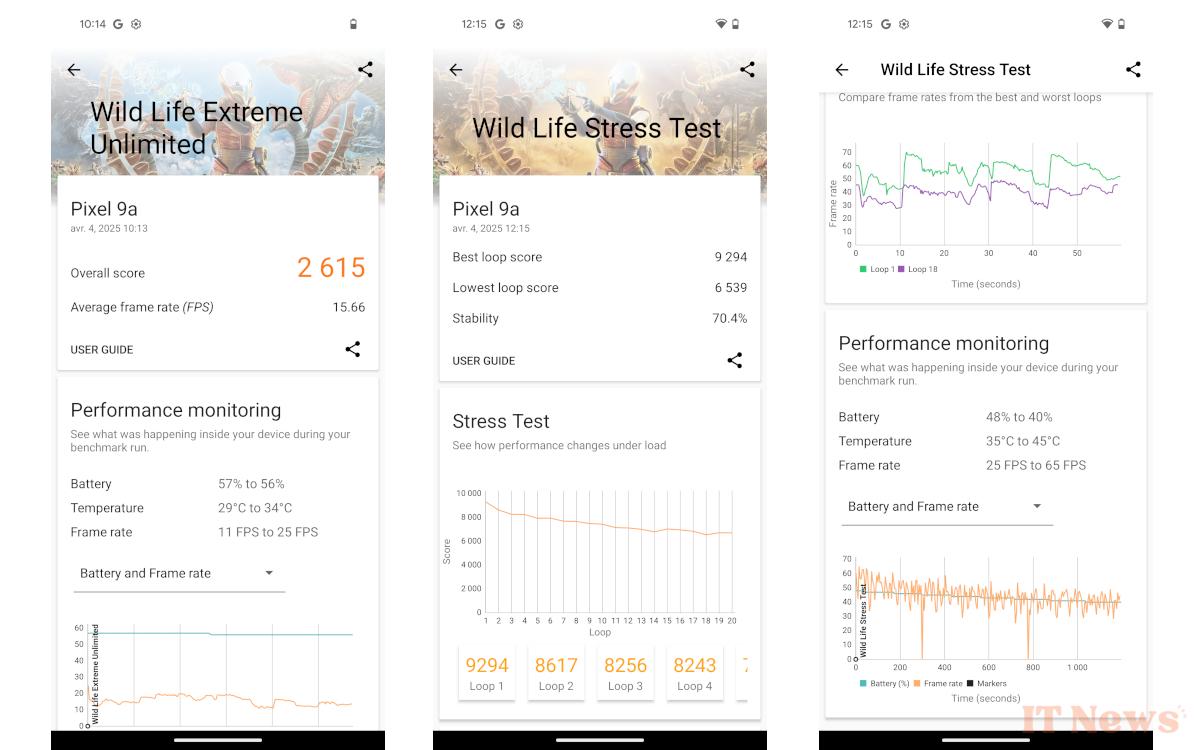Tap the overall score value 2 615
1200x750 pixels.
click(x=331, y=268)
